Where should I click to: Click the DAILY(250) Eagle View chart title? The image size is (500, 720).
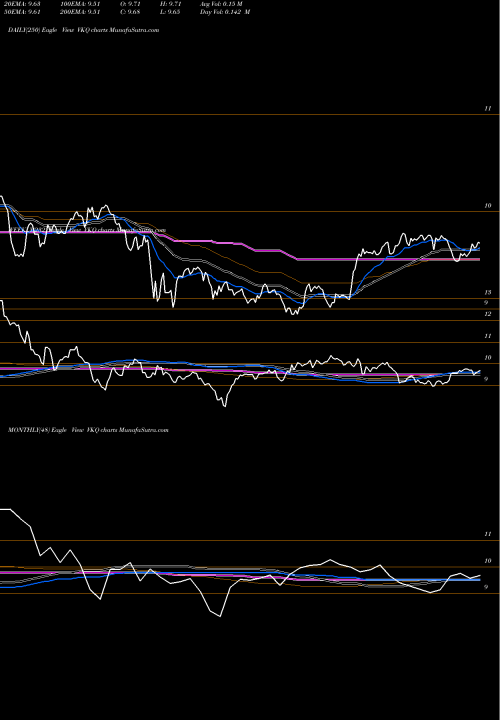pyautogui.click(x=84, y=30)
